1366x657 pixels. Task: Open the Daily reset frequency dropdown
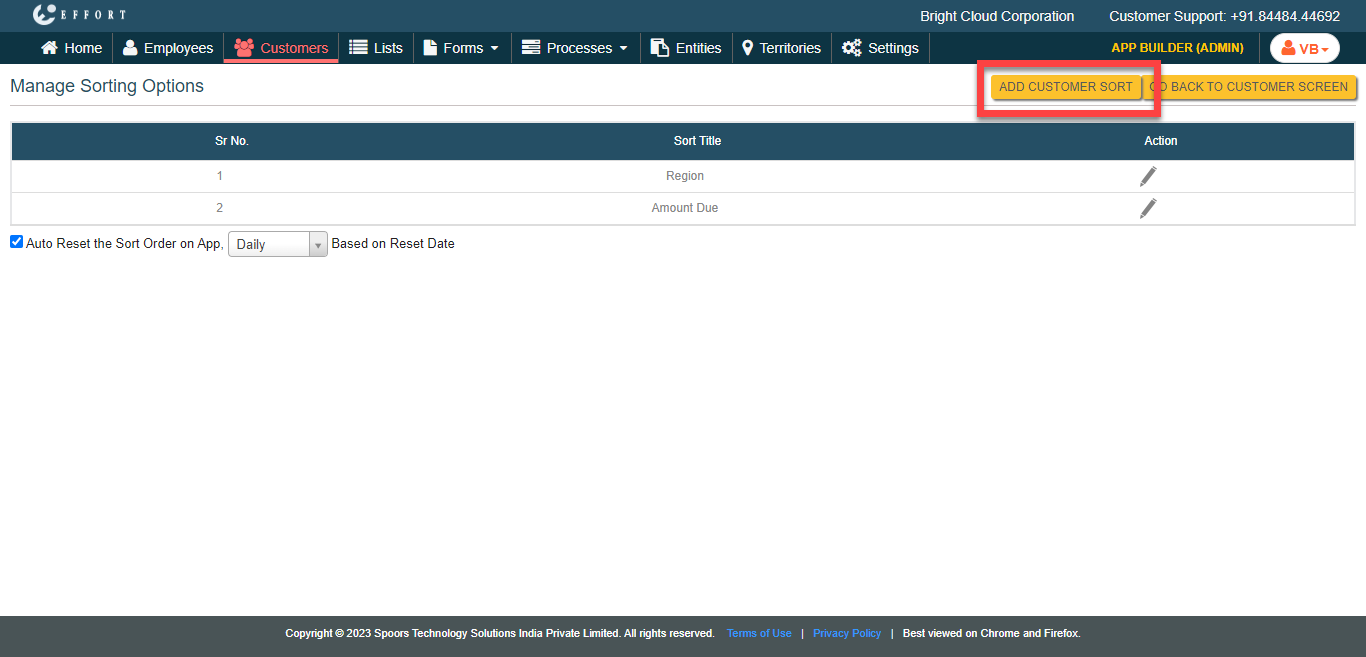click(x=277, y=244)
